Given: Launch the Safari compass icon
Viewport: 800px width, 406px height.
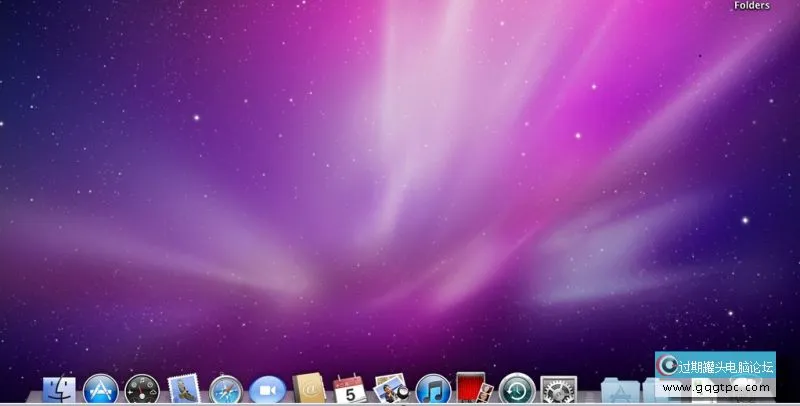Looking at the screenshot, I should pyautogui.click(x=226, y=390).
